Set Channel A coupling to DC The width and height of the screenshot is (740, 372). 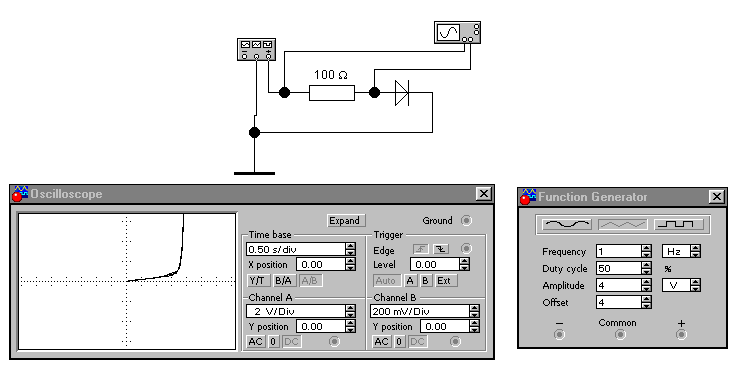[x=292, y=341]
